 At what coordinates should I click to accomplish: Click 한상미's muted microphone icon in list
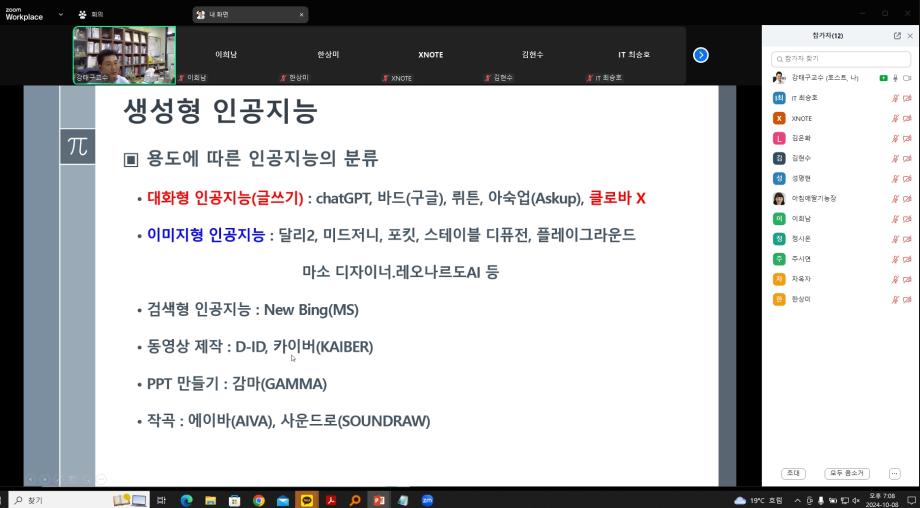895,299
